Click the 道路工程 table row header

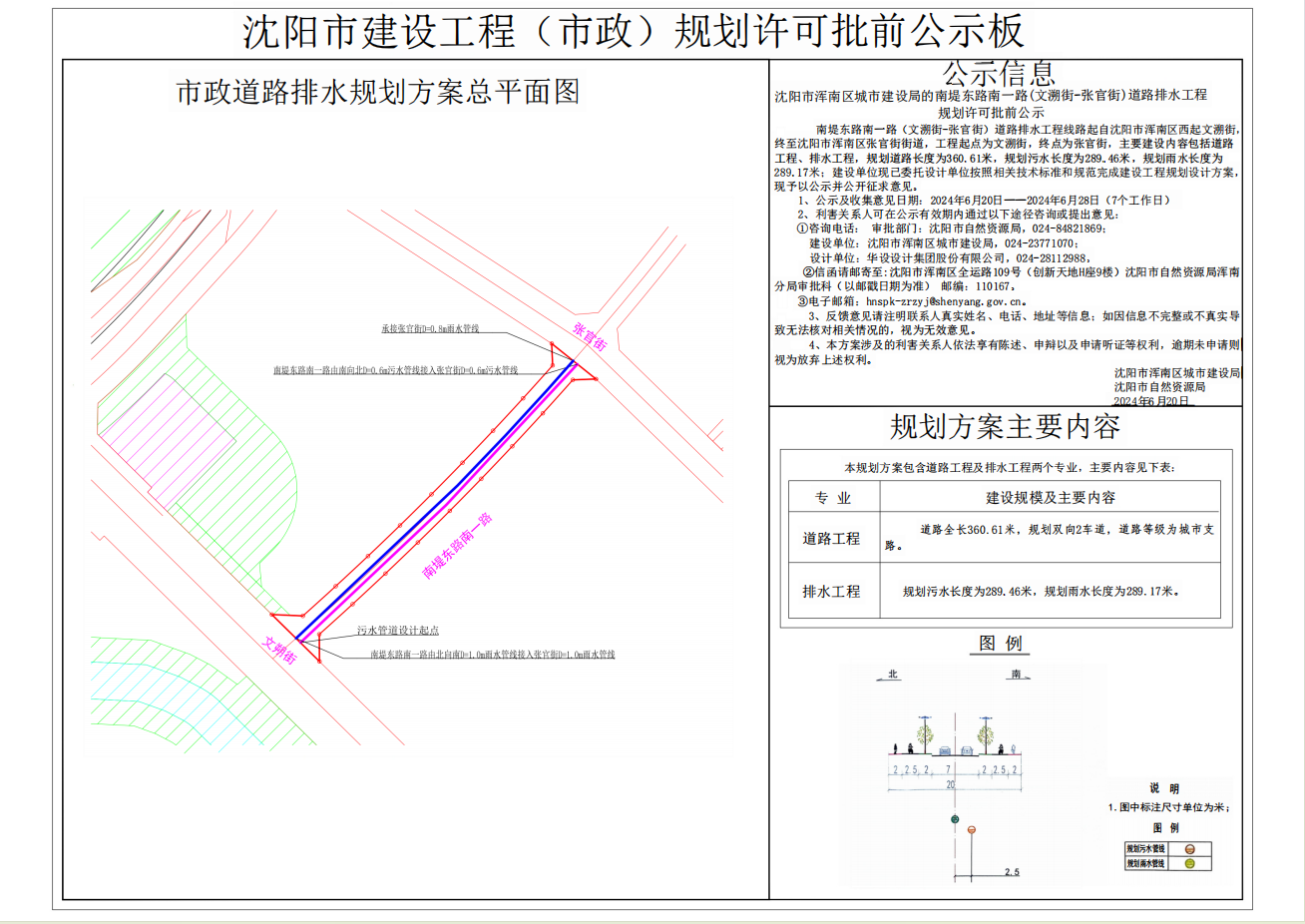click(x=831, y=538)
